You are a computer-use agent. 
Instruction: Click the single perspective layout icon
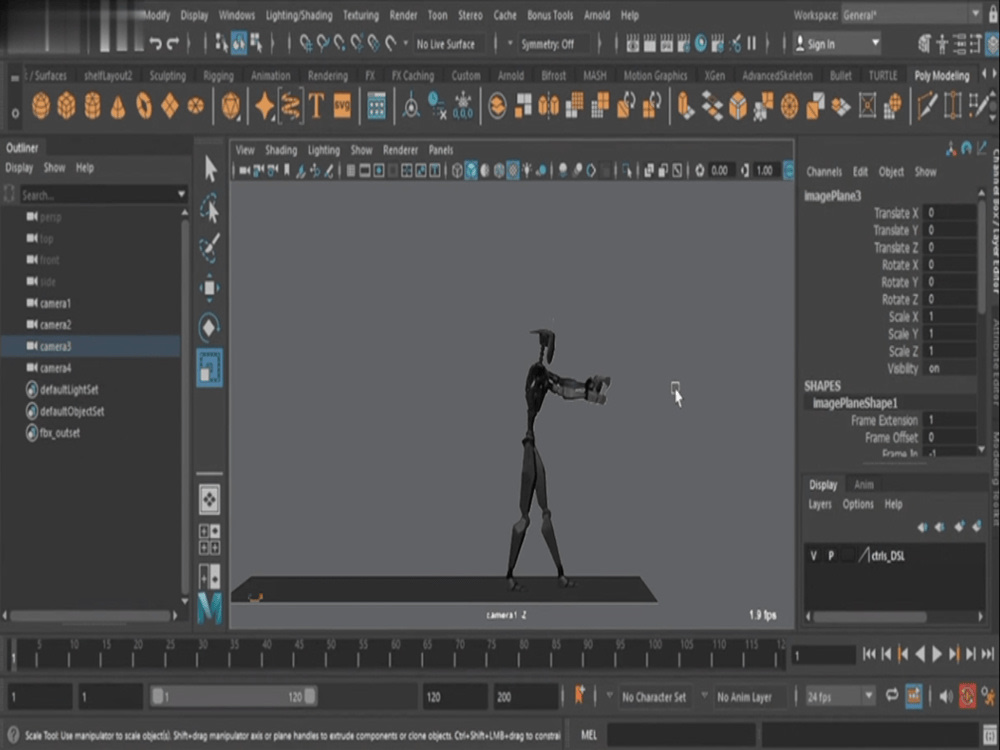click(x=209, y=499)
